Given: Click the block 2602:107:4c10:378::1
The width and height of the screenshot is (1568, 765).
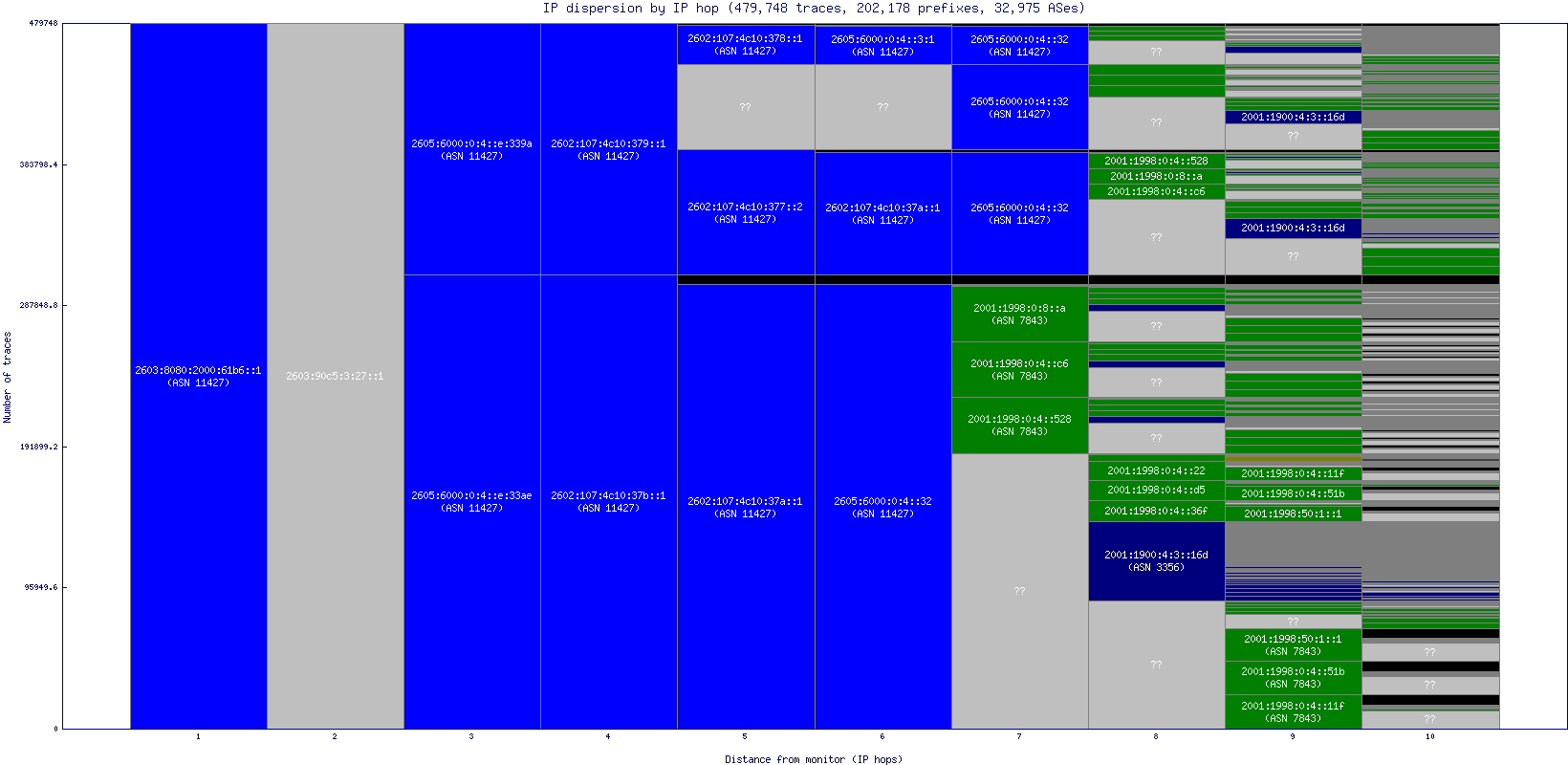Looking at the screenshot, I should coord(746,44).
